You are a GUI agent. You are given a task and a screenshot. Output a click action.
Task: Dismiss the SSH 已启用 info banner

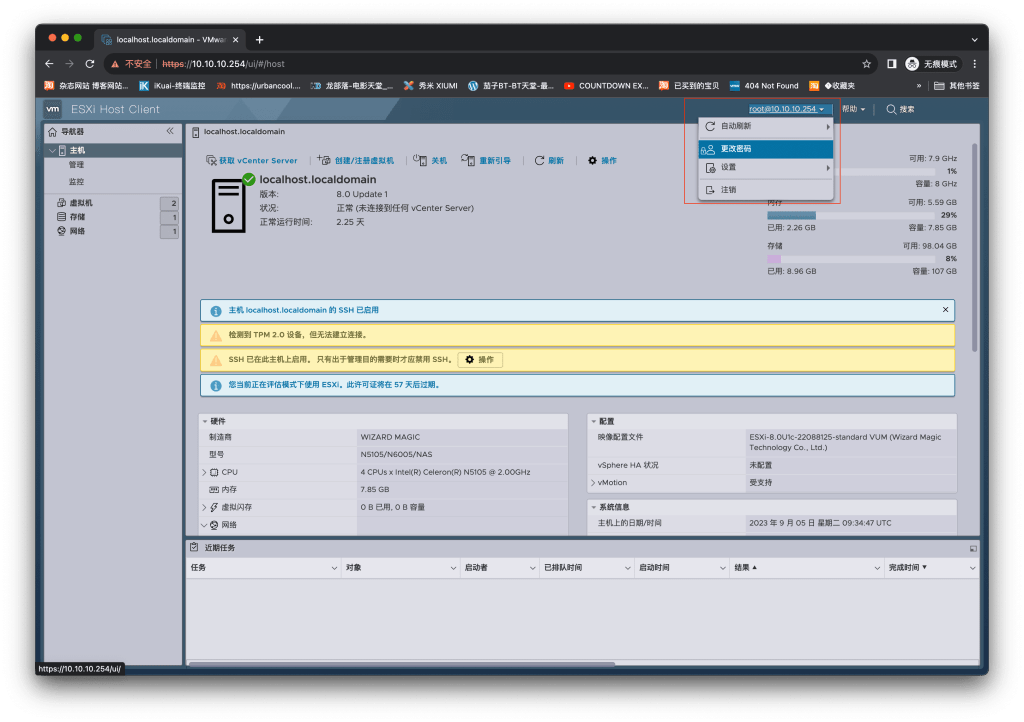(x=945, y=310)
